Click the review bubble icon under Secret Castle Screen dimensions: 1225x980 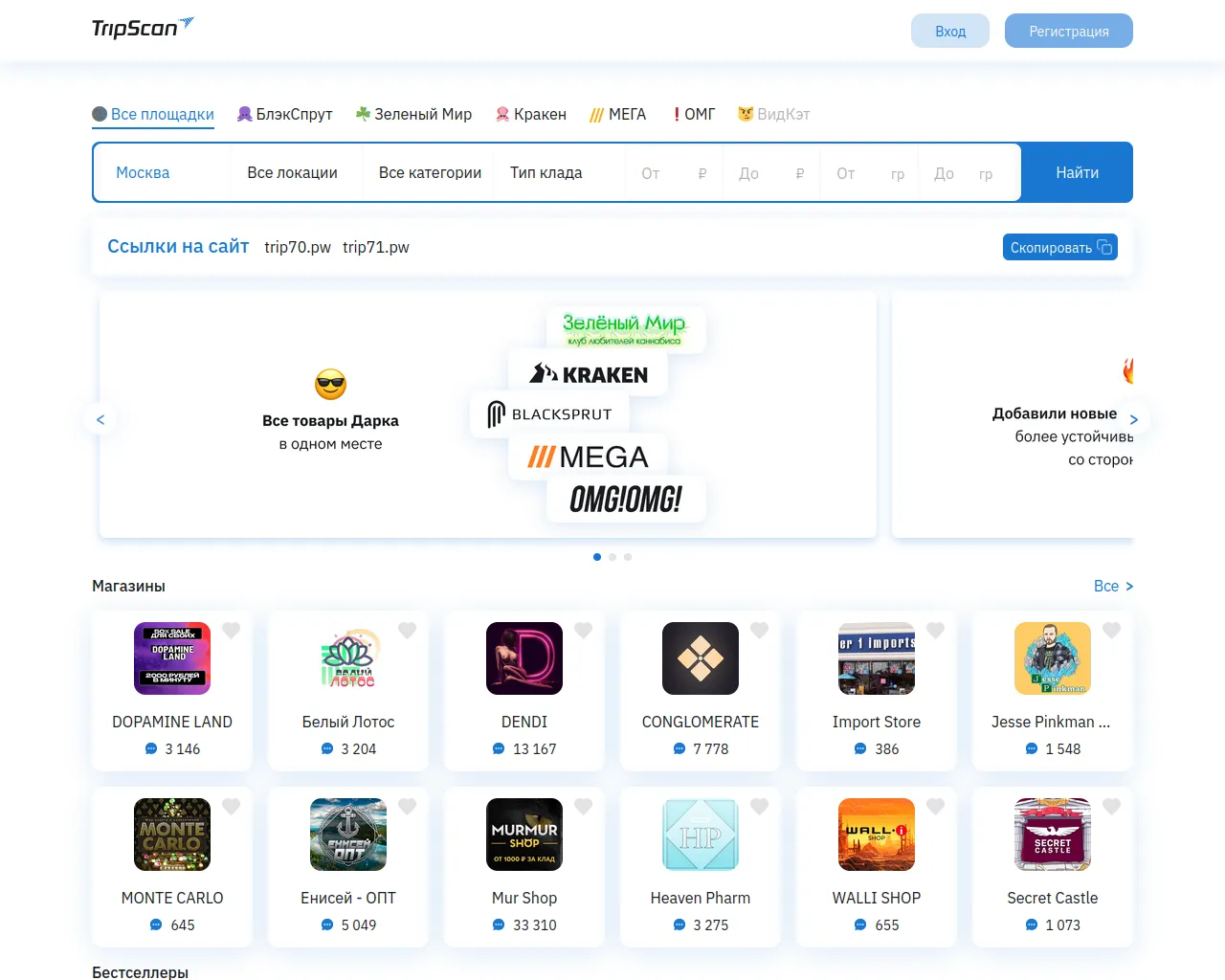(x=1032, y=924)
